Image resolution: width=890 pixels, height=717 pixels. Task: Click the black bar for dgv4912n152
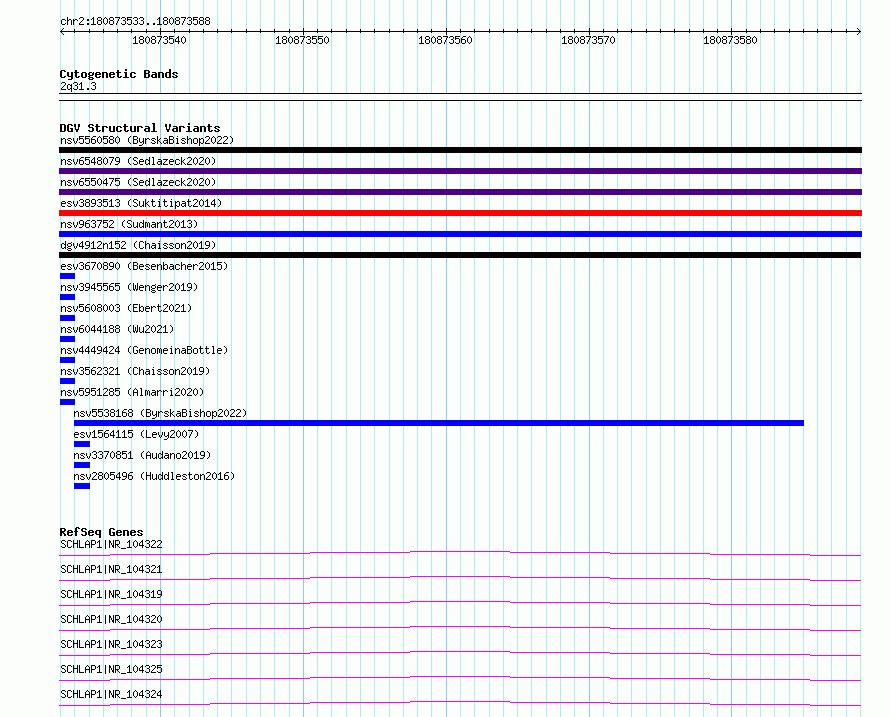(460, 255)
